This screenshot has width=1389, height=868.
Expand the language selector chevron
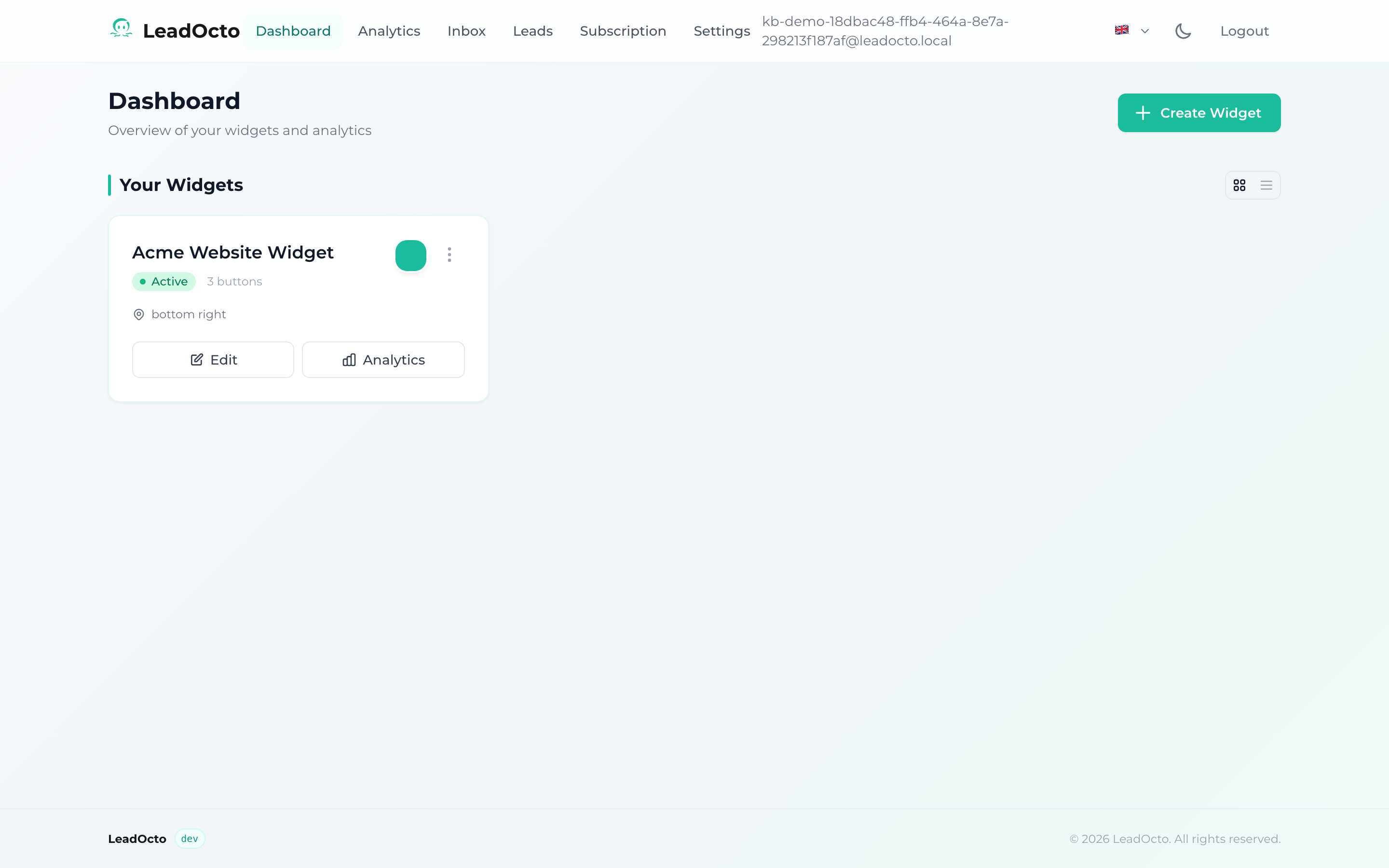click(1145, 30)
